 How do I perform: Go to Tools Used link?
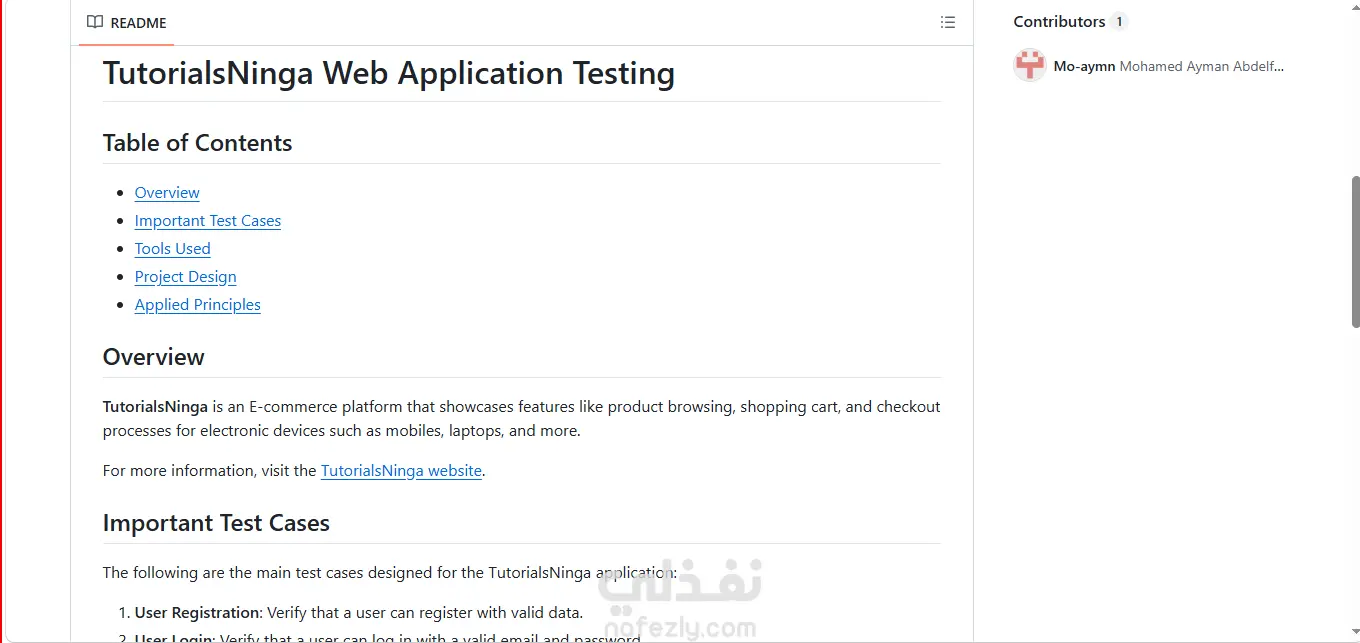pyautogui.click(x=173, y=249)
